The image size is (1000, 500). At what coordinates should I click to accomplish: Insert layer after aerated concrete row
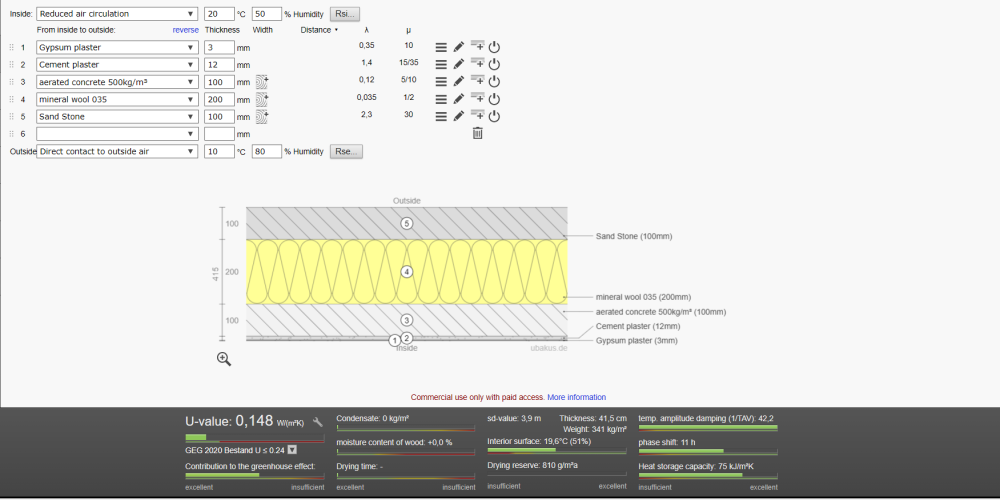477,80
